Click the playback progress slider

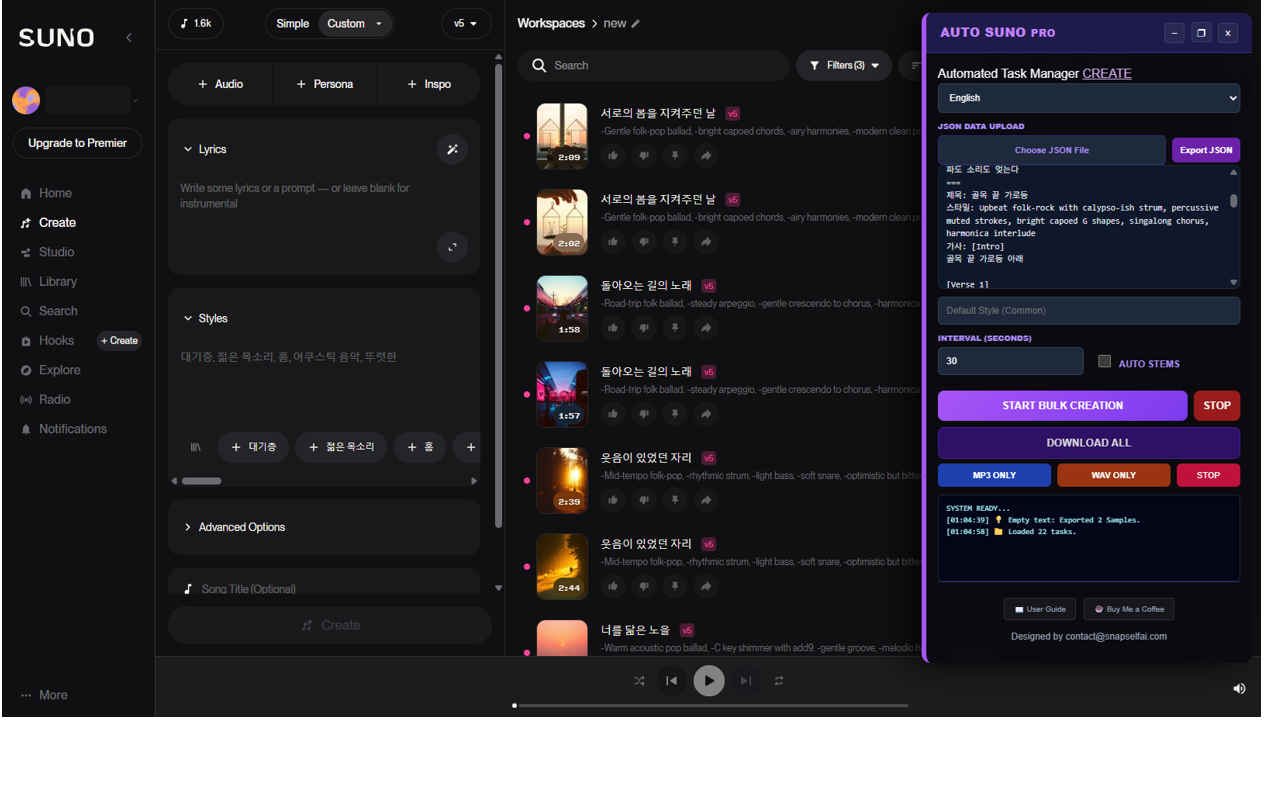coord(711,705)
